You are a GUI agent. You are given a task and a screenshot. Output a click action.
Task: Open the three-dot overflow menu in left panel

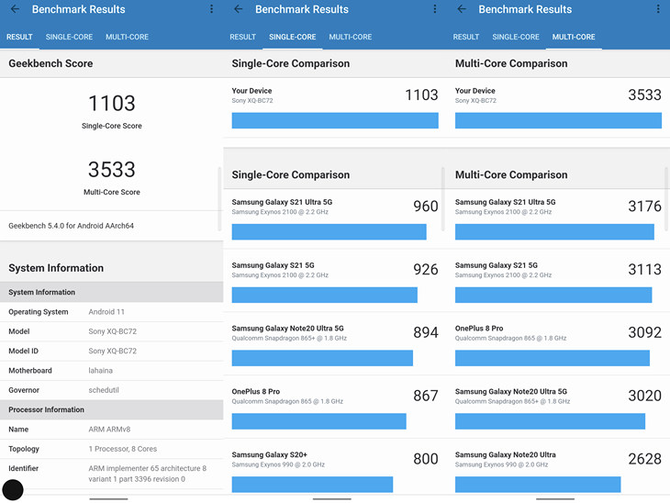pos(211,10)
